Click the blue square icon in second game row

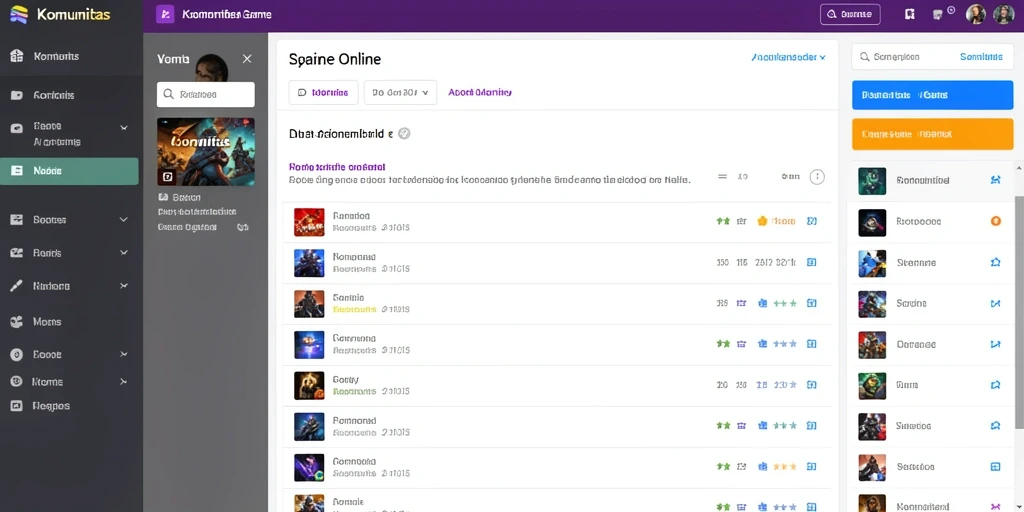pos(812,263)
